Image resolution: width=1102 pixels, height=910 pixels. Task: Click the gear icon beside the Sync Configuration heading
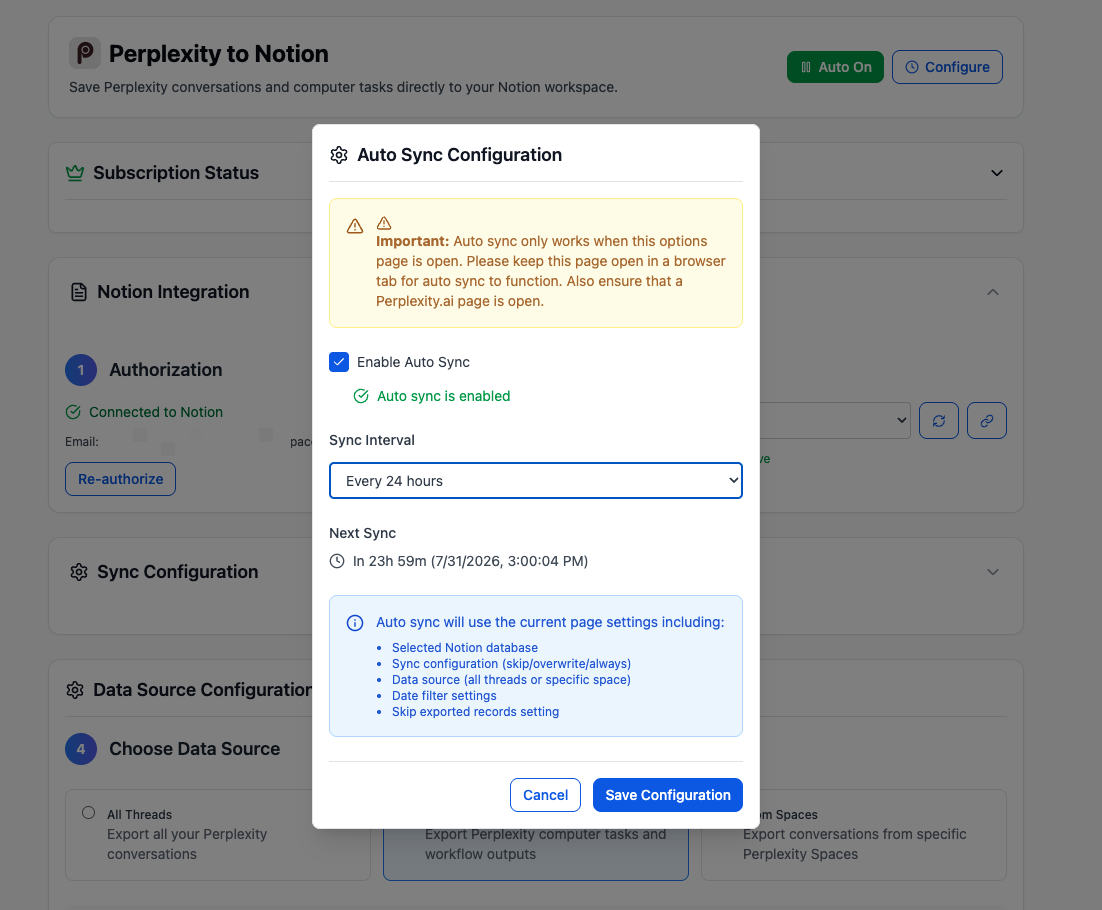pos(79,572)
